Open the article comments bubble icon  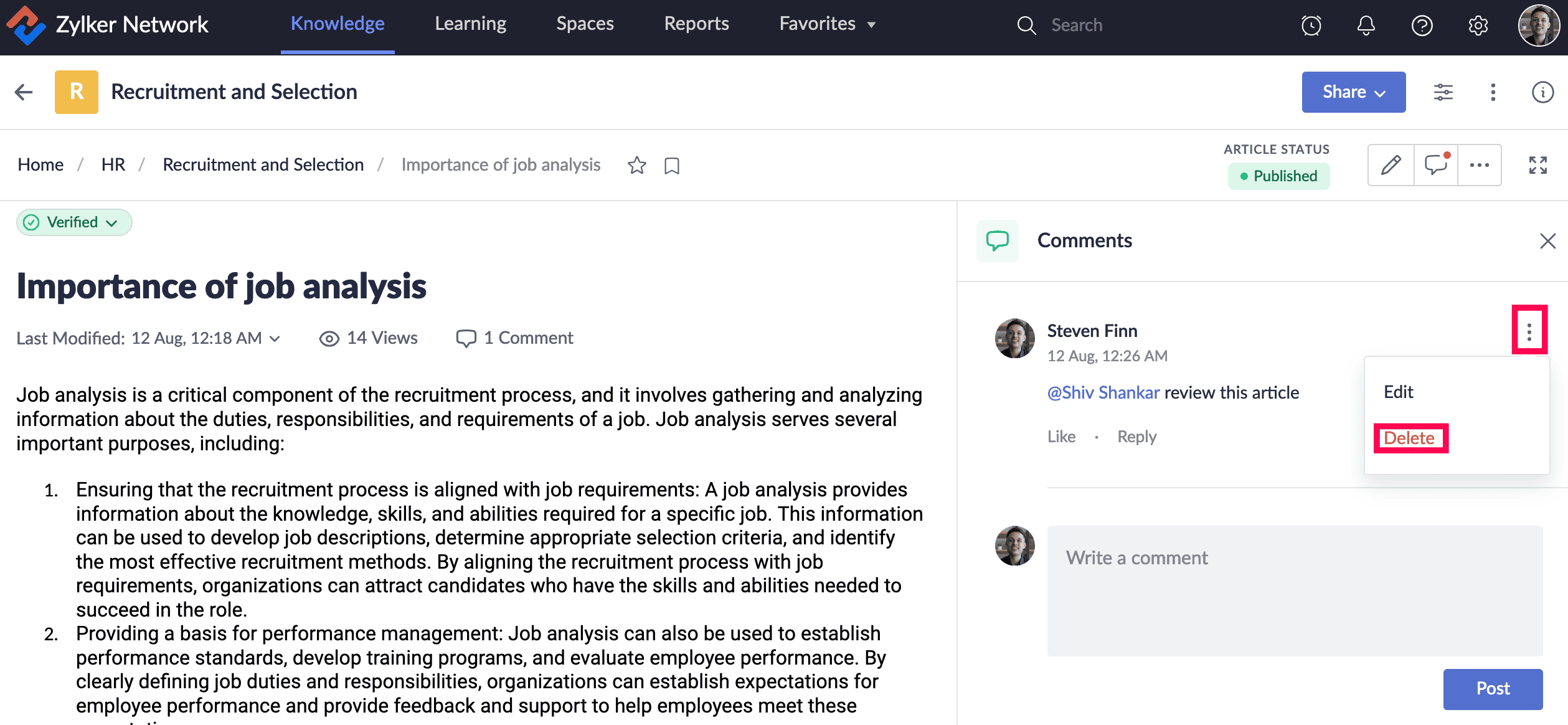tap(1436, 165)
